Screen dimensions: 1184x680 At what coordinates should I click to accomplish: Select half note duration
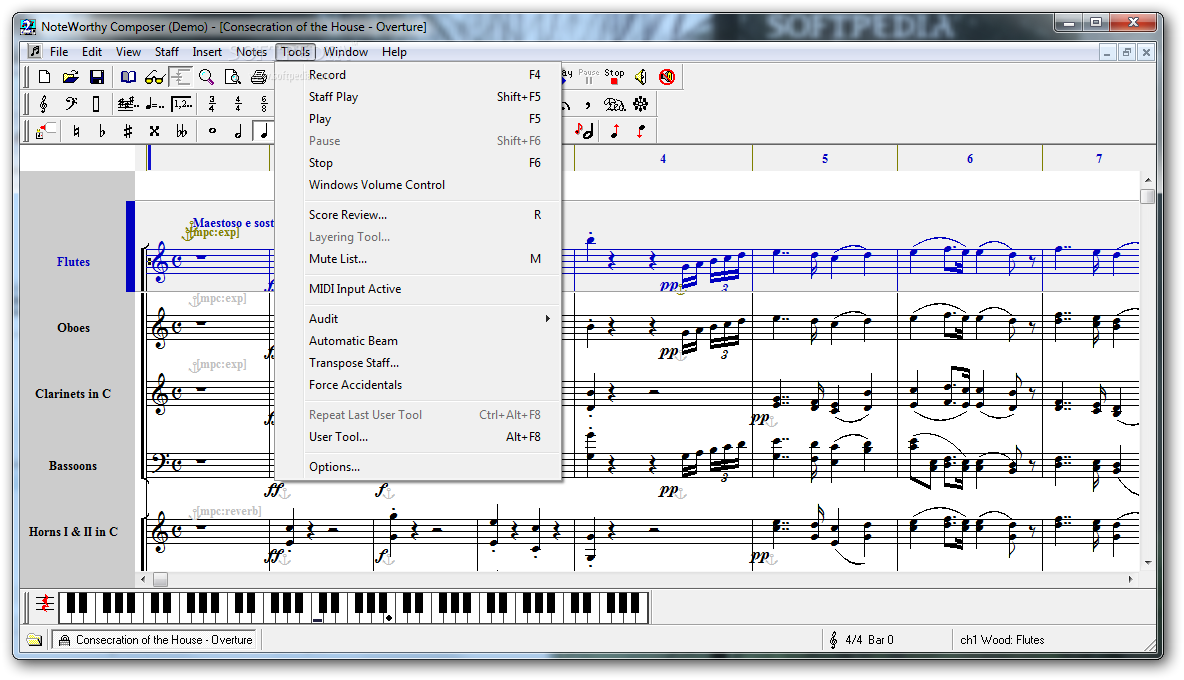click(238, 131)
